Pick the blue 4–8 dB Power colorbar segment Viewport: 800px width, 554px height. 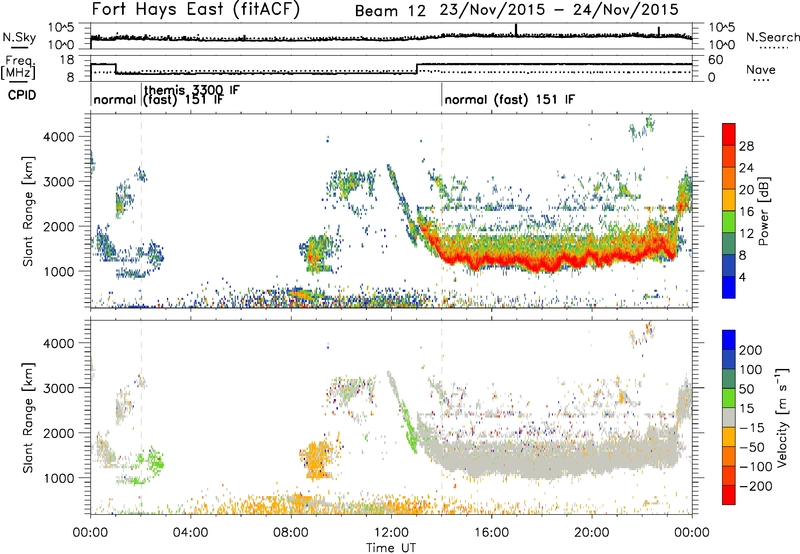(729, 266)
